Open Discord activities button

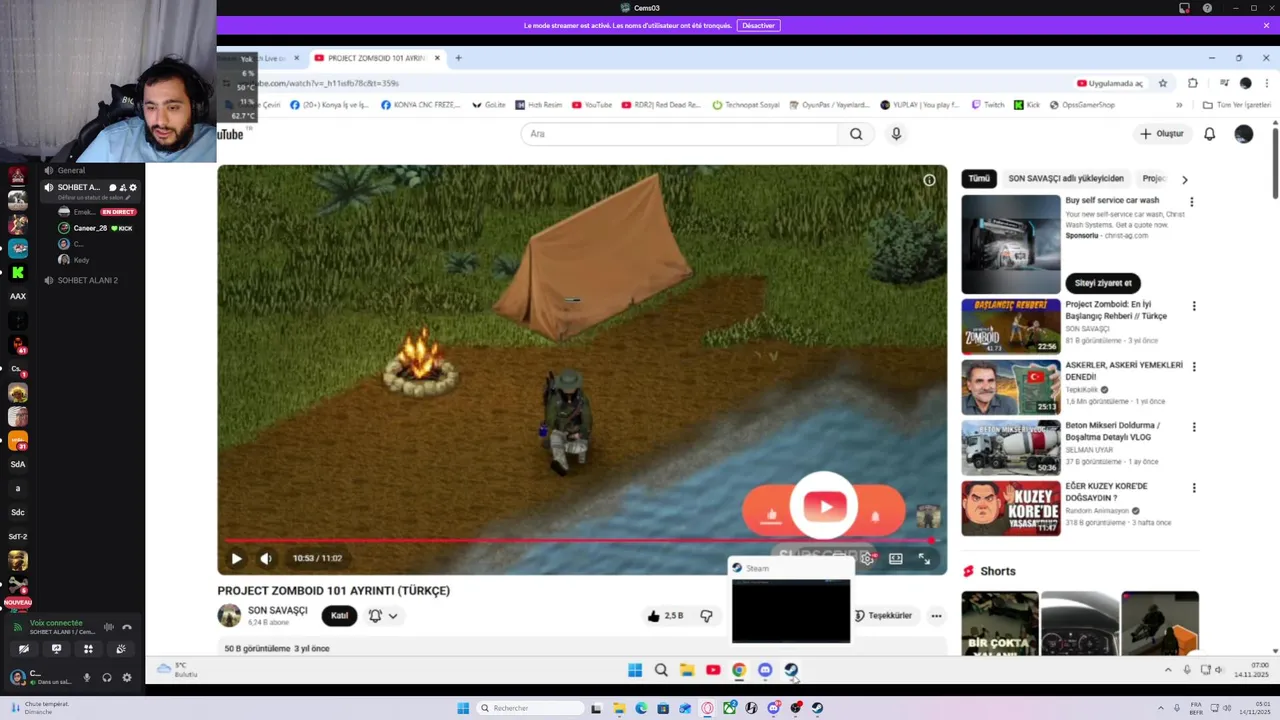[88, 649]
